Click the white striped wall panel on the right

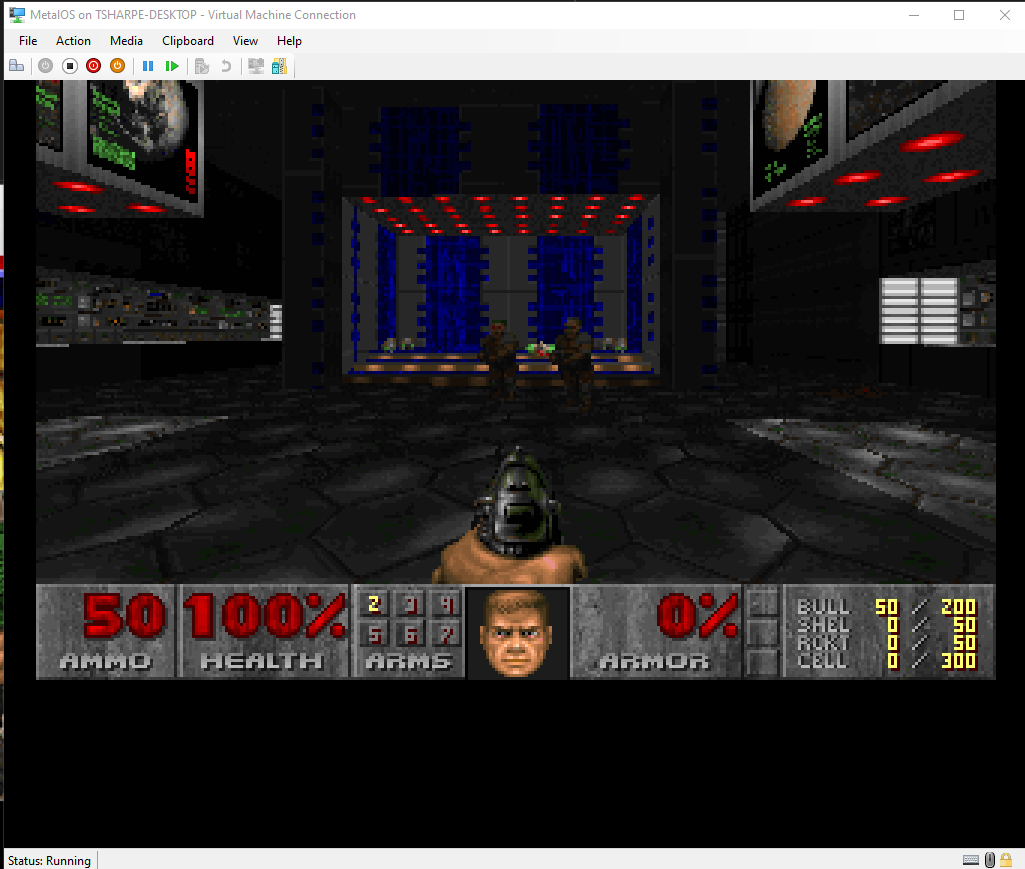919,311
